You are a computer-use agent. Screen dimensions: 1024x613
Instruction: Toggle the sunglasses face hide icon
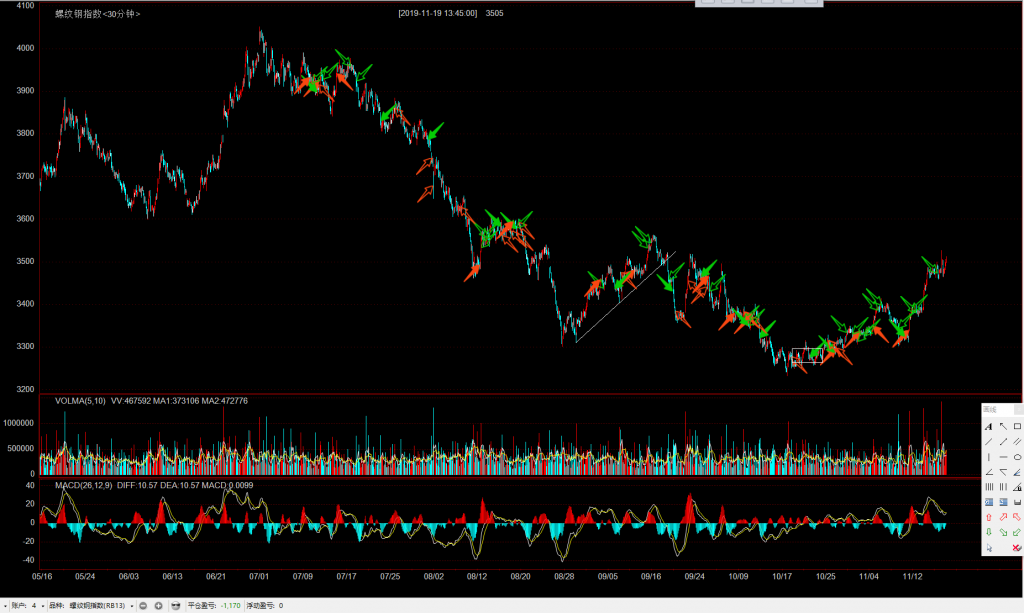pyautogui.click(x=175, y=606)
